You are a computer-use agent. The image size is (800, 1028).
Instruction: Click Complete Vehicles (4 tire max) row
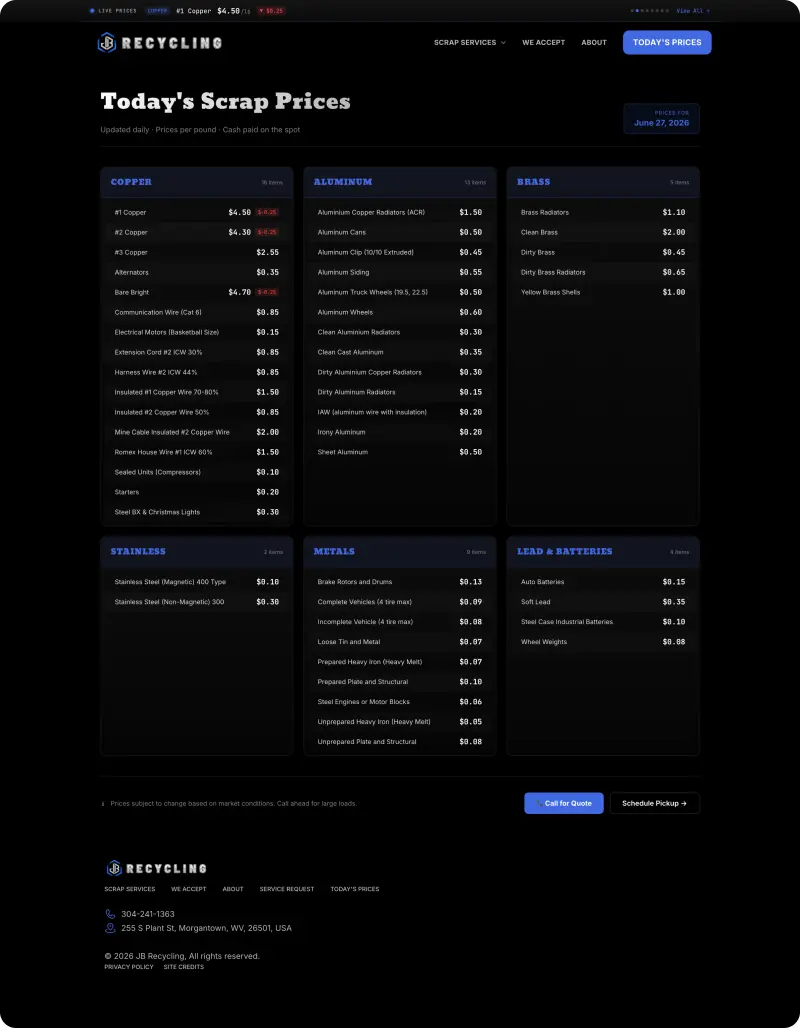coord(400,602)
